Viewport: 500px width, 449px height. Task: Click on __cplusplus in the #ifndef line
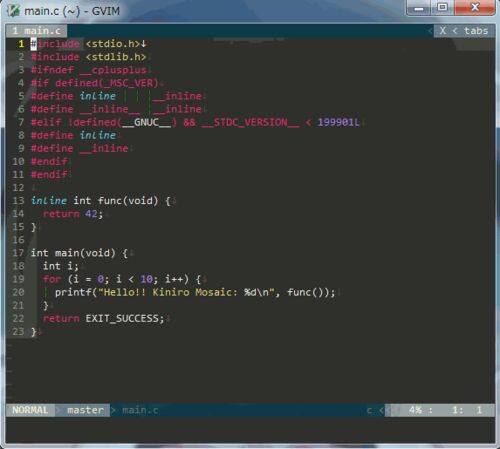coord(113,70)
